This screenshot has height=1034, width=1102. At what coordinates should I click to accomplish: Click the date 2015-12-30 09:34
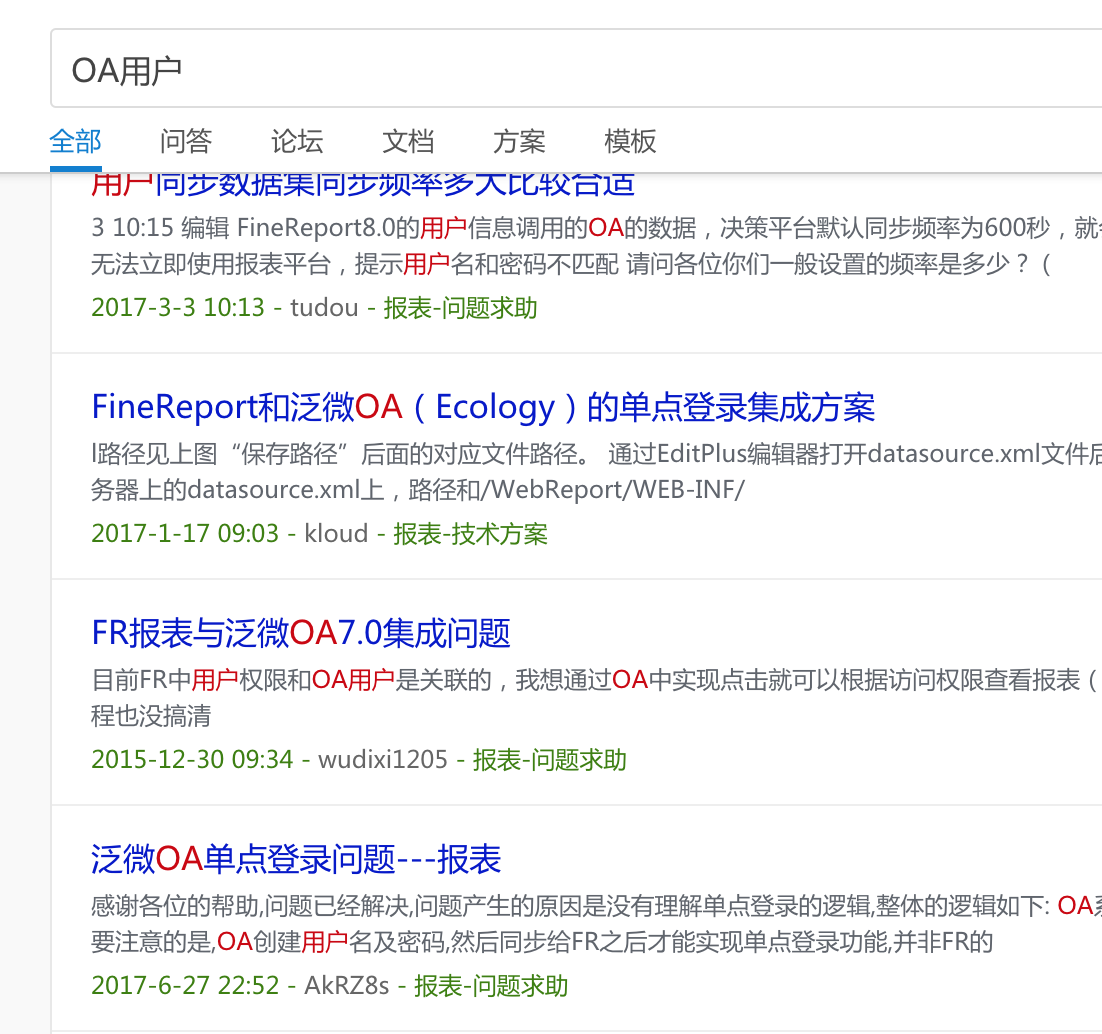click(192, 760)
